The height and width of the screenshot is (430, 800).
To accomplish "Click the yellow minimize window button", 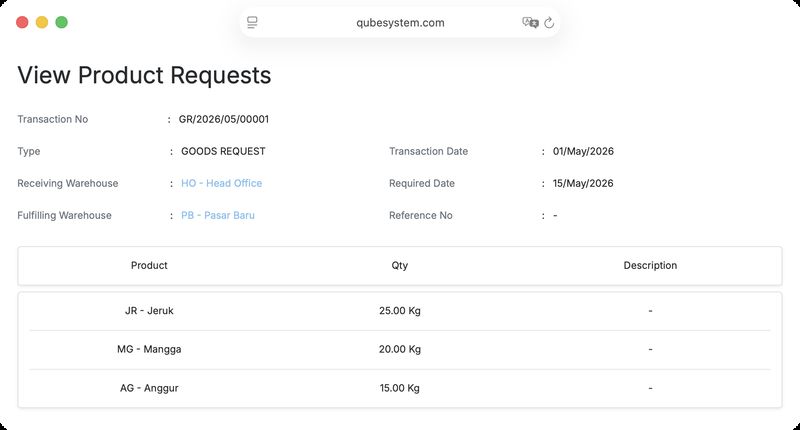I will pos(42,22).
